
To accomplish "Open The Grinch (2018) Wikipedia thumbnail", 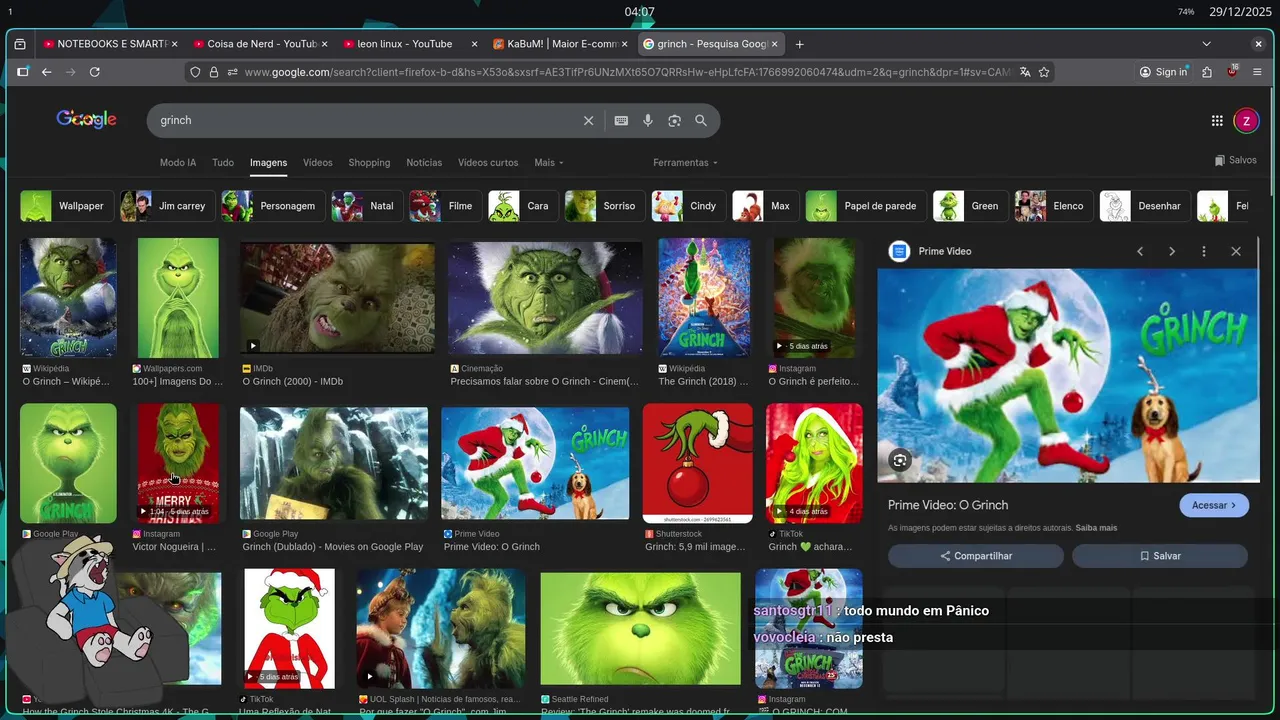I will point(704,298).
